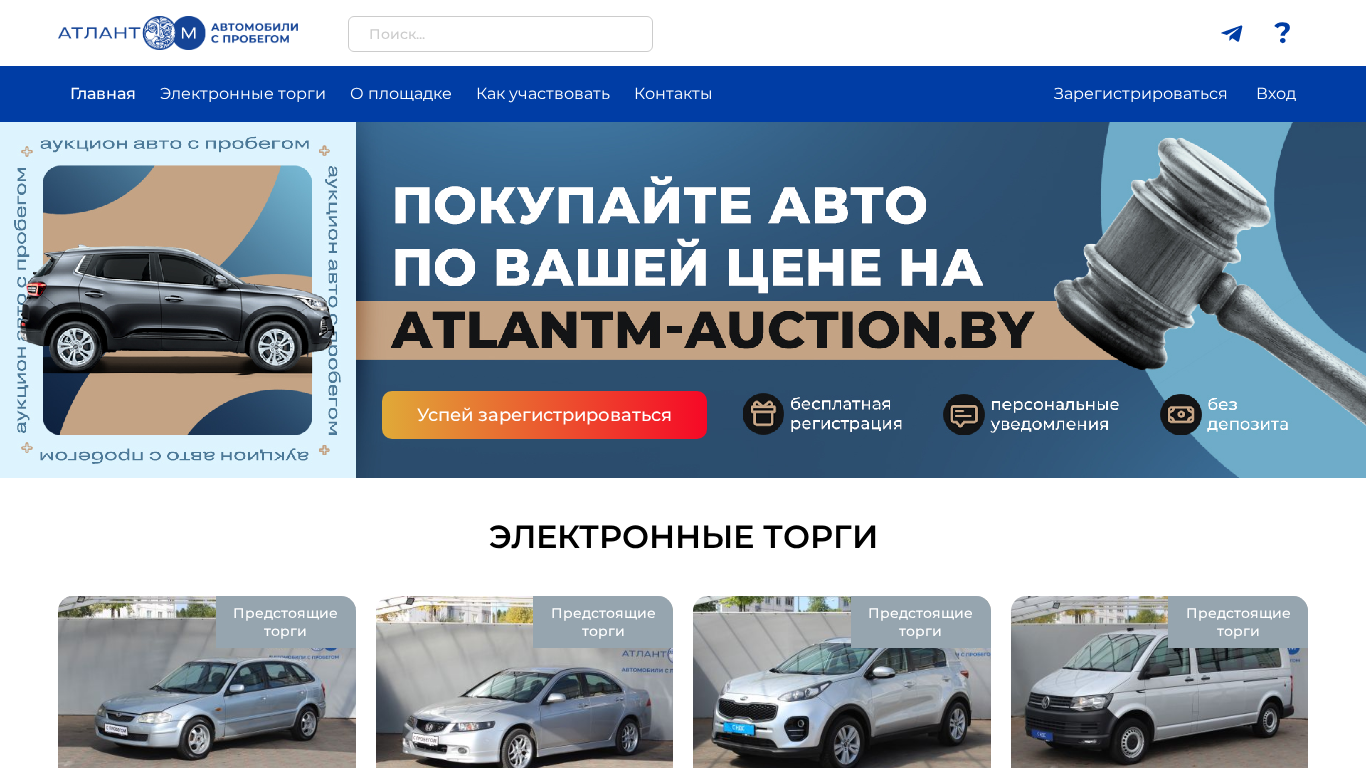Open О площадке page
Viewport: 1366px width, 768px height.
(x=401, y=94)
